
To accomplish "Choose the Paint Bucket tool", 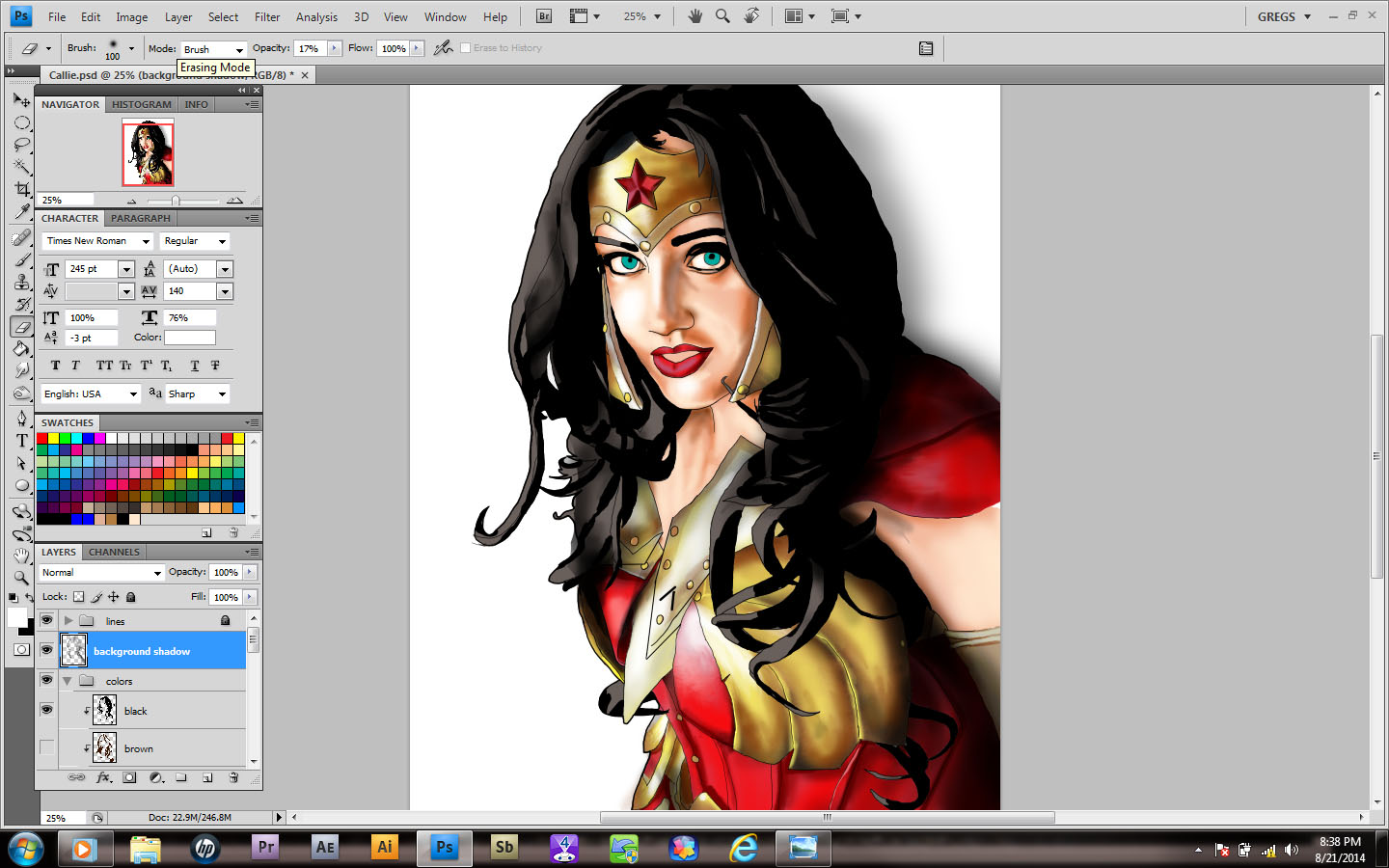I will 21,348.
